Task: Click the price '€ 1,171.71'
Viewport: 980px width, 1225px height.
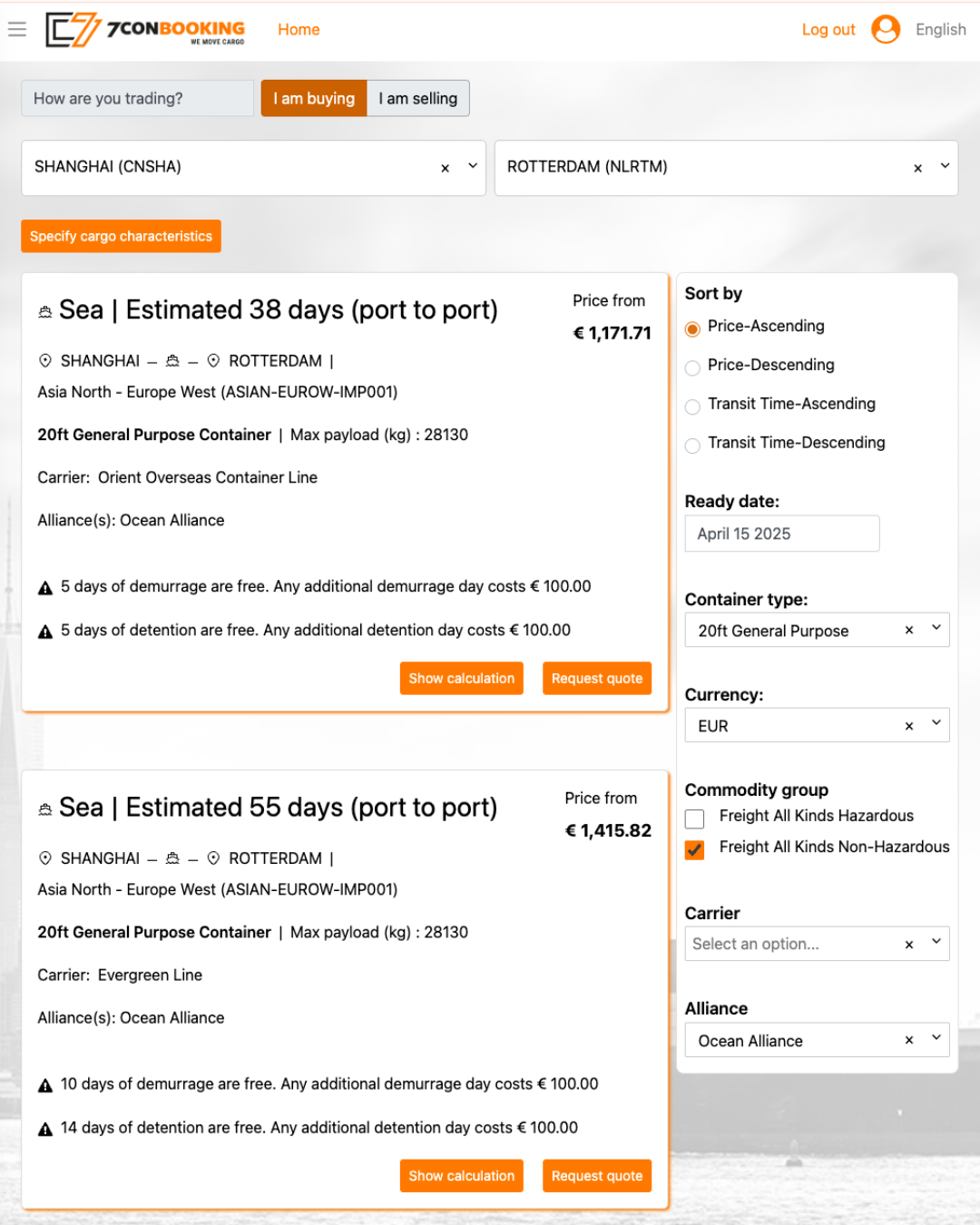Action: [x=612, y=333]
